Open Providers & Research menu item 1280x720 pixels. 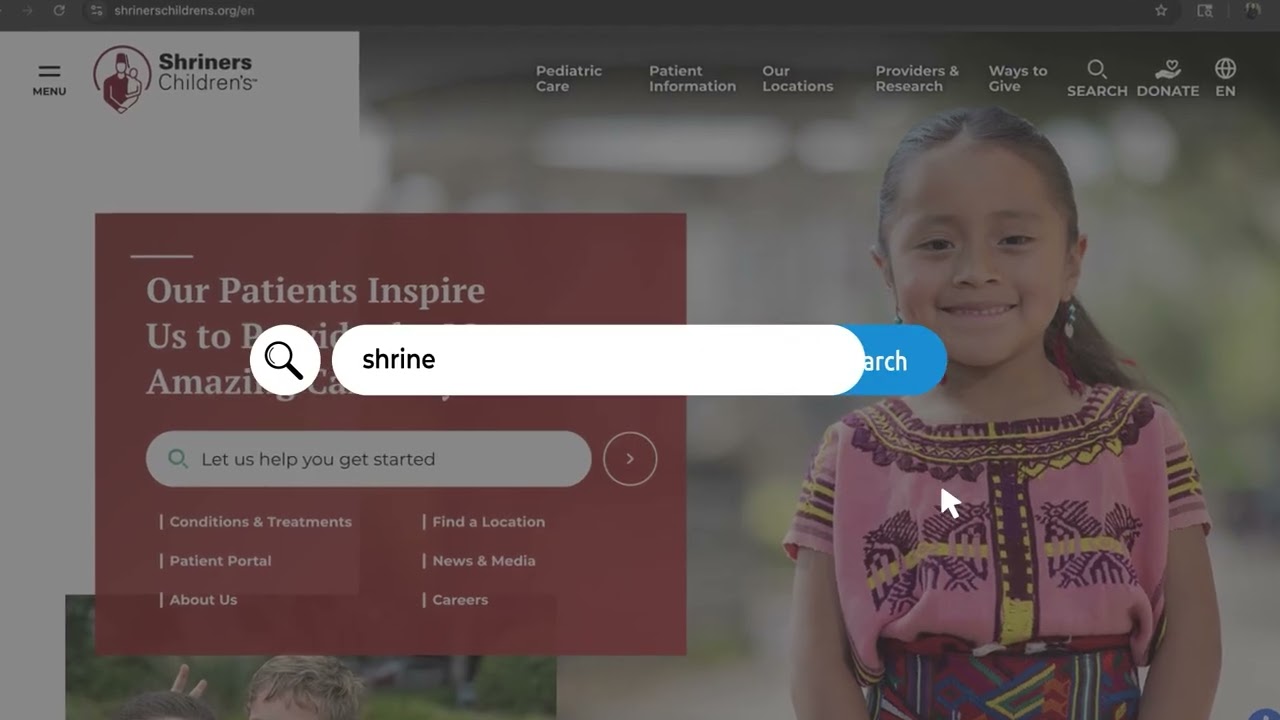(917, 78)
